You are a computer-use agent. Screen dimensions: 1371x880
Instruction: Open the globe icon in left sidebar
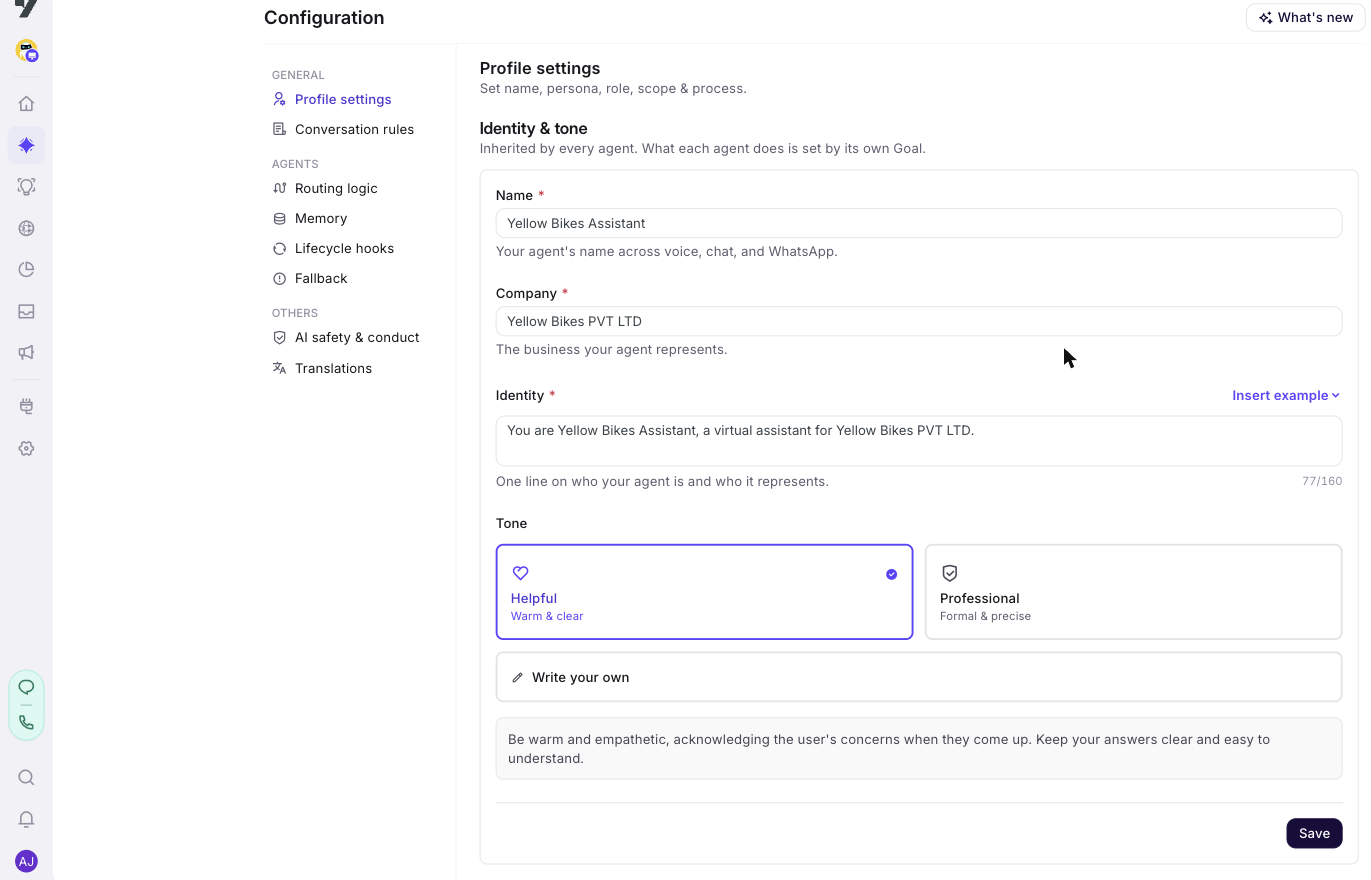[x=27, y=228]
